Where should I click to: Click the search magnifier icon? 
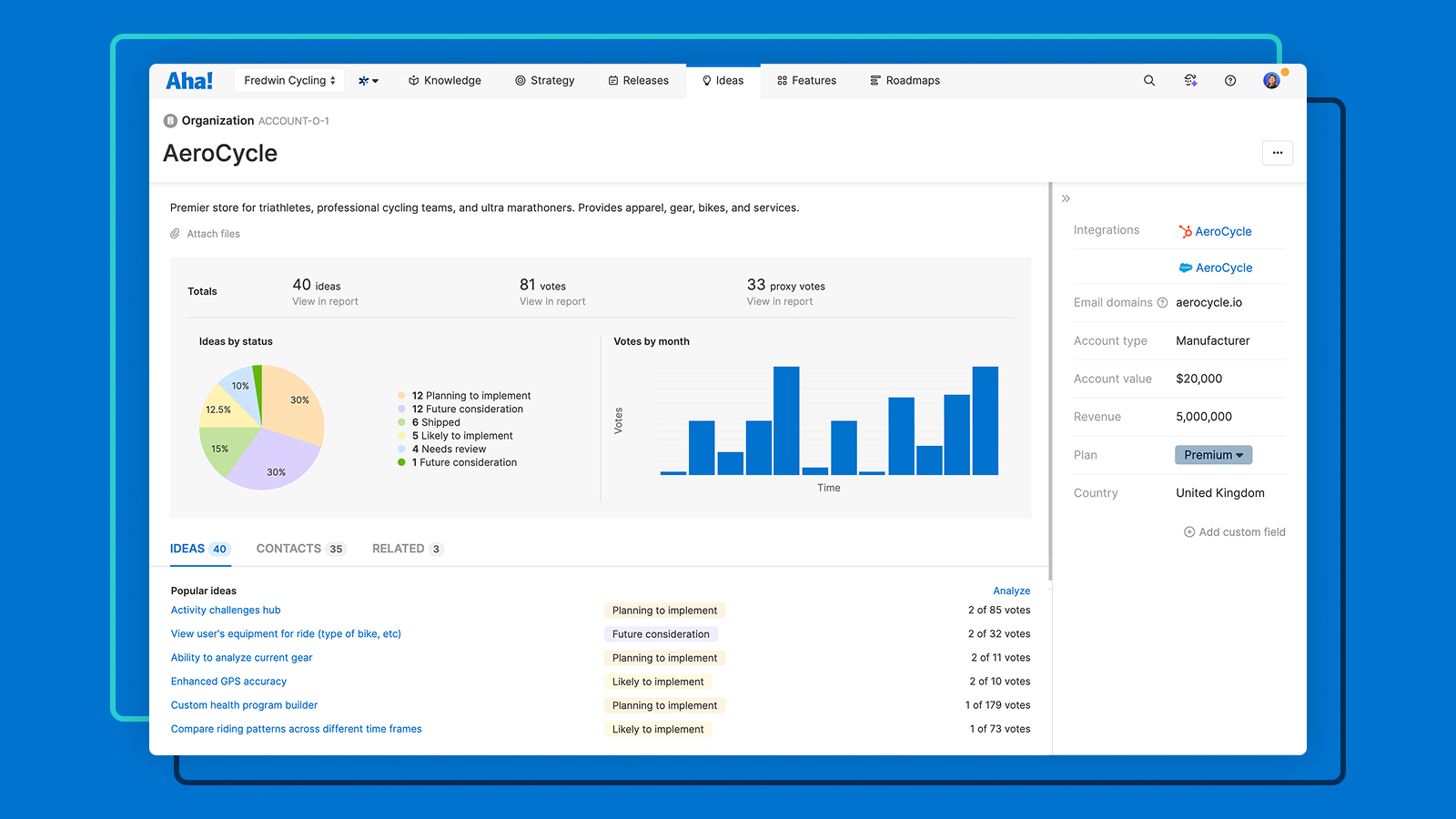1149,80
